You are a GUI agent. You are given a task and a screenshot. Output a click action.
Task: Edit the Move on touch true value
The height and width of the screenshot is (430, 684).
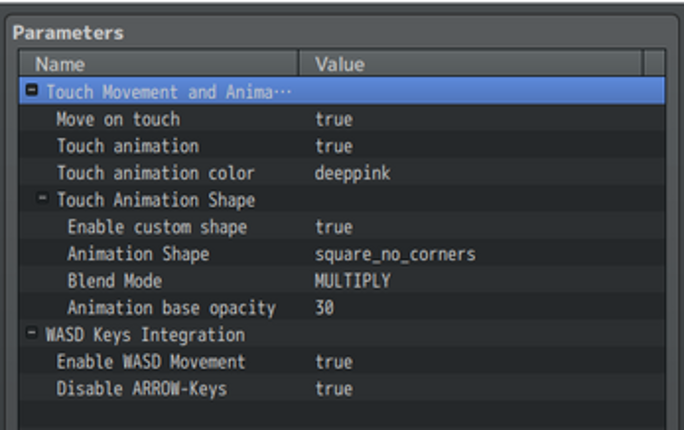334,119
